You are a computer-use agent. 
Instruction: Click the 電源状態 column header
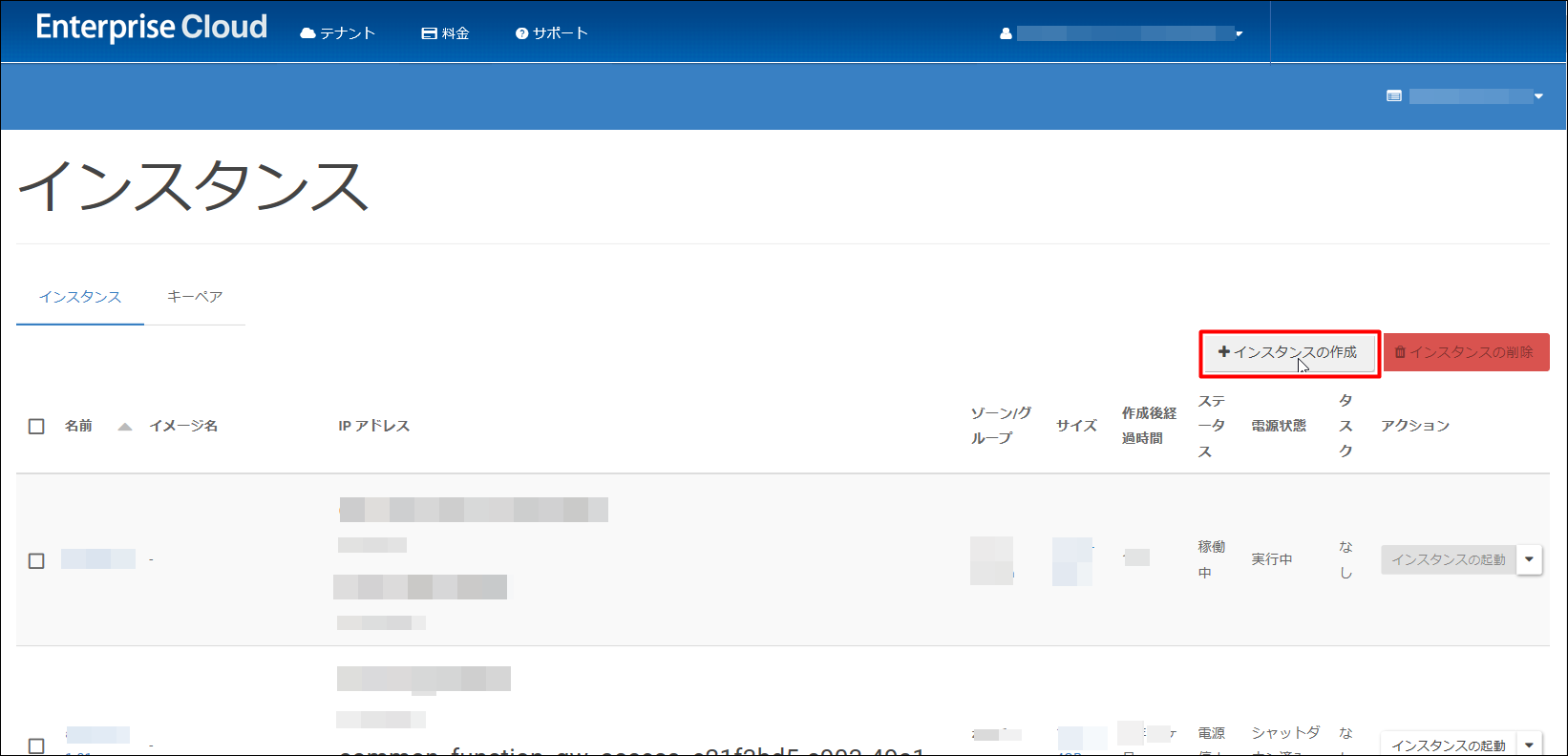pyautogui.click(x=1279, y=426)
